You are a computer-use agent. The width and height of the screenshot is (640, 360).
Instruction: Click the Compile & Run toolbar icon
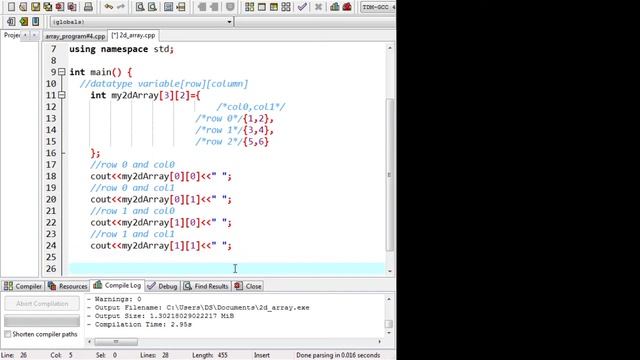point(274,7)
